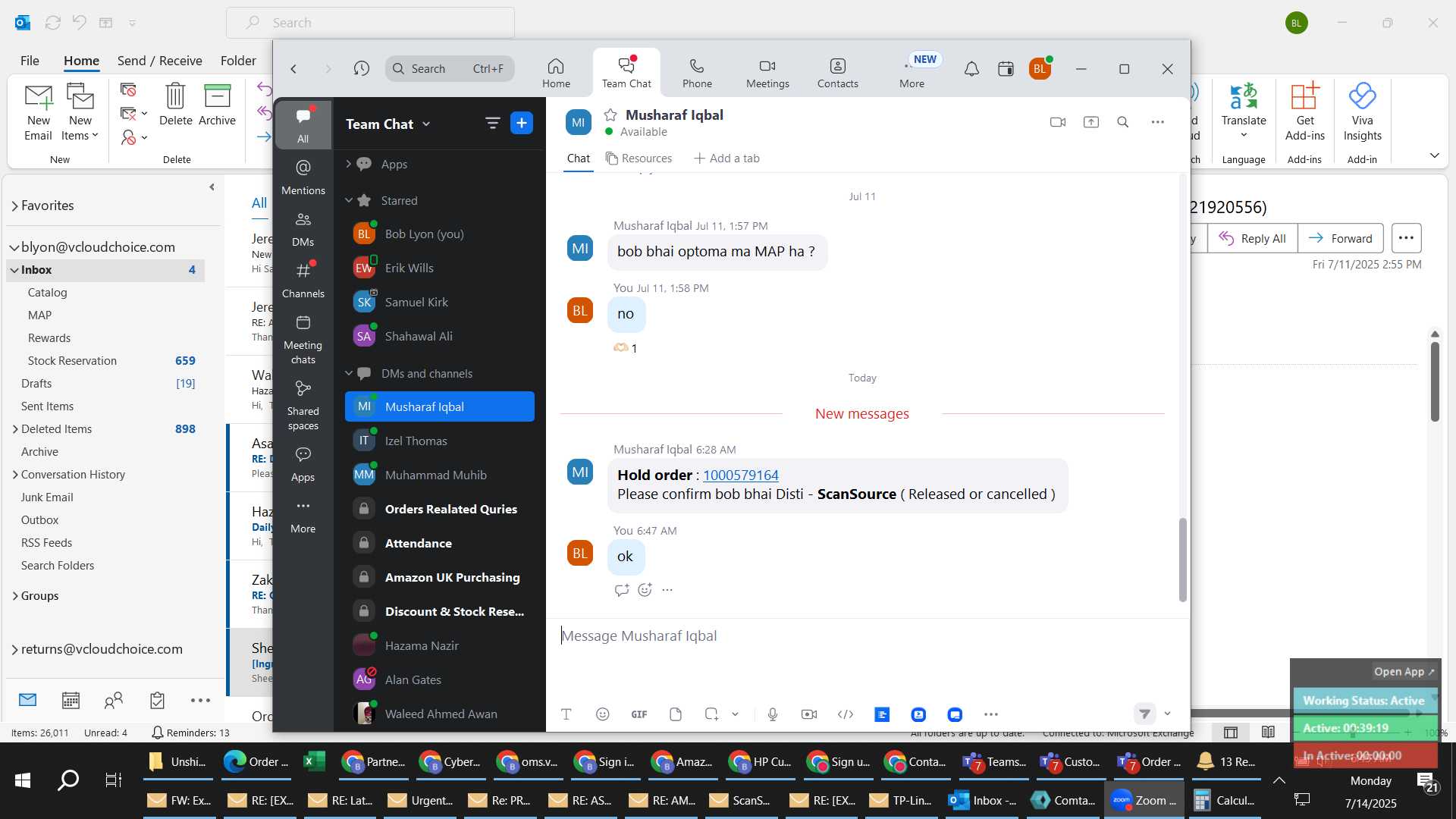
Task: Open the Zoom Phone tab
Action: 697,74
